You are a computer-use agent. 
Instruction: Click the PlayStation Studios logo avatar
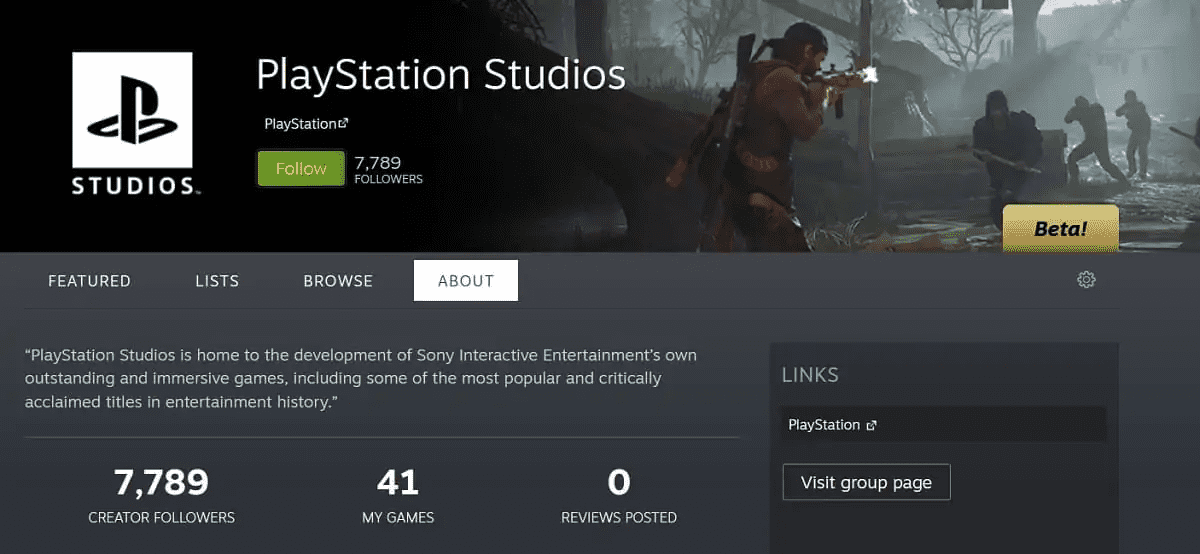[132, 125]
